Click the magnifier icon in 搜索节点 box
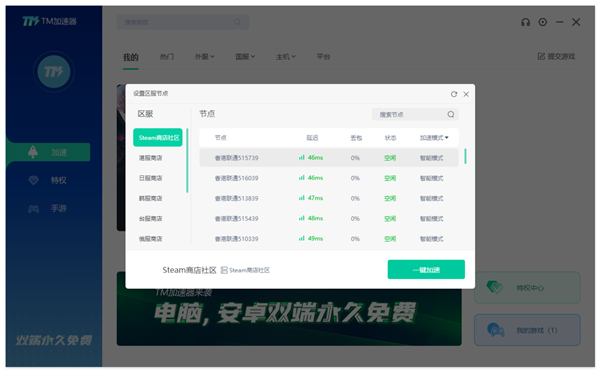 tap(451, 114)
